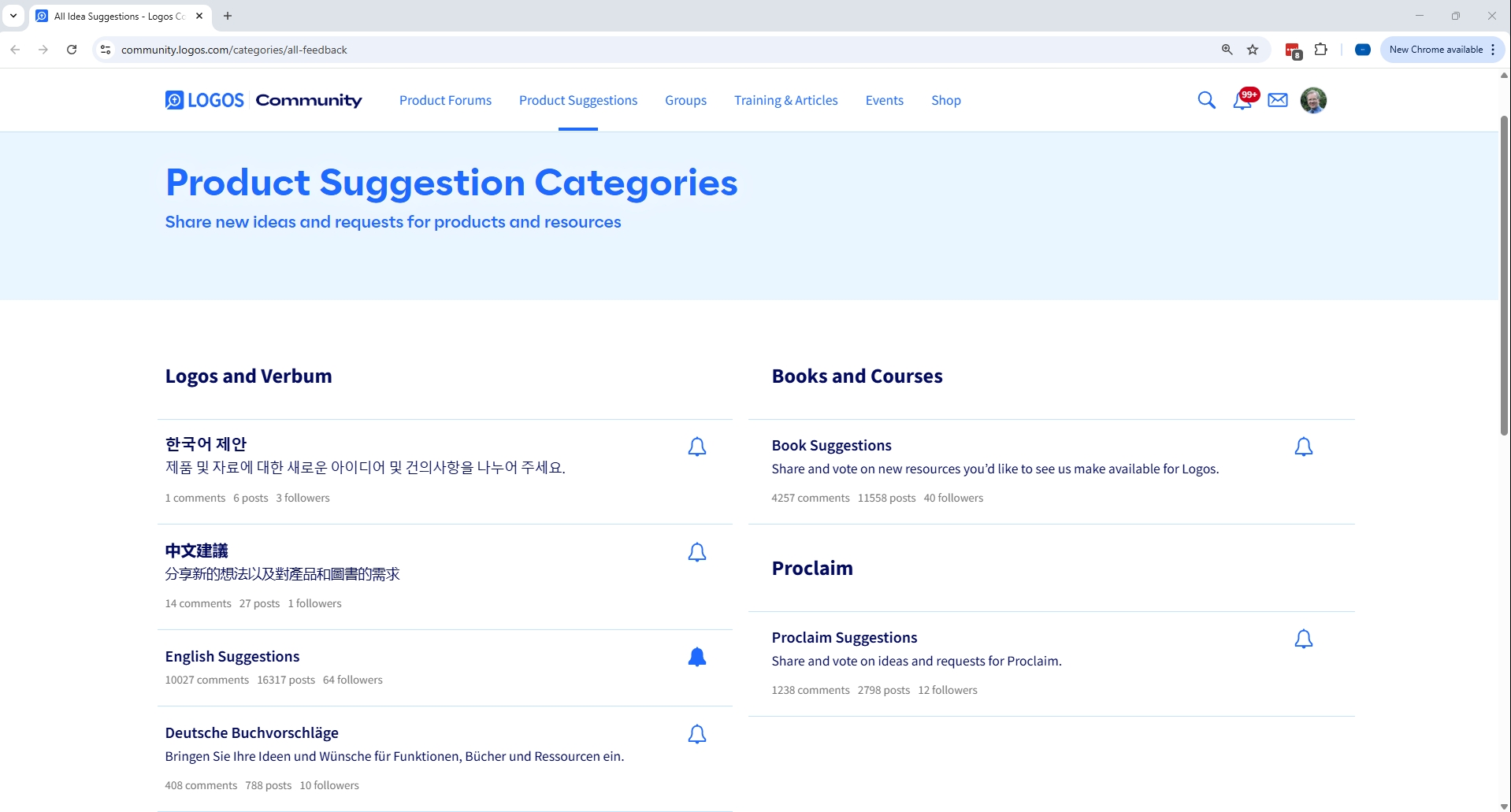View site information icon in address bar
Image resolution: width=1511 pixels, height=812 pixels.
coord(106,50)
